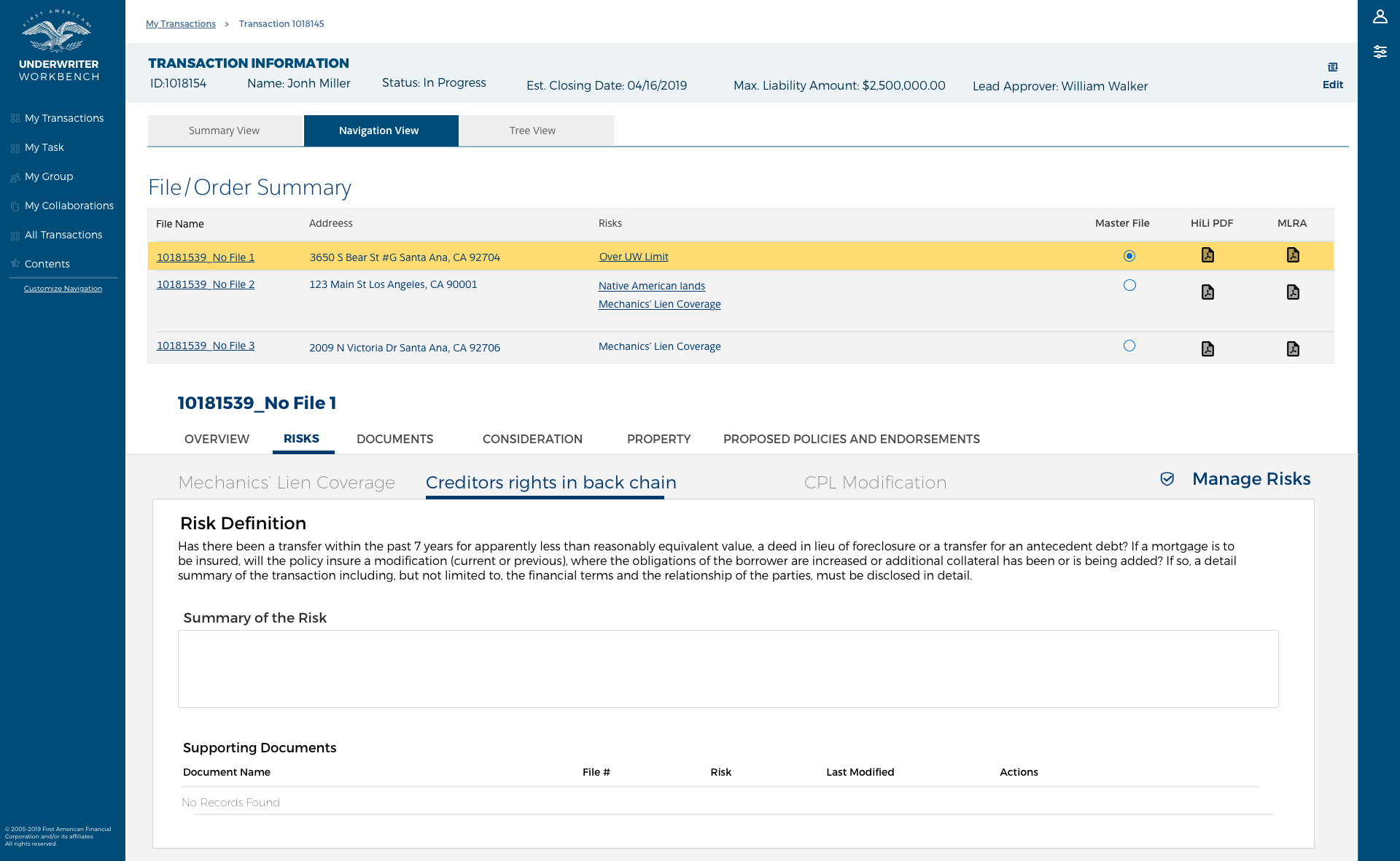Open MLRA document for No File 3
Viewport: 1400px width, 861px height.
point(1292,349)
